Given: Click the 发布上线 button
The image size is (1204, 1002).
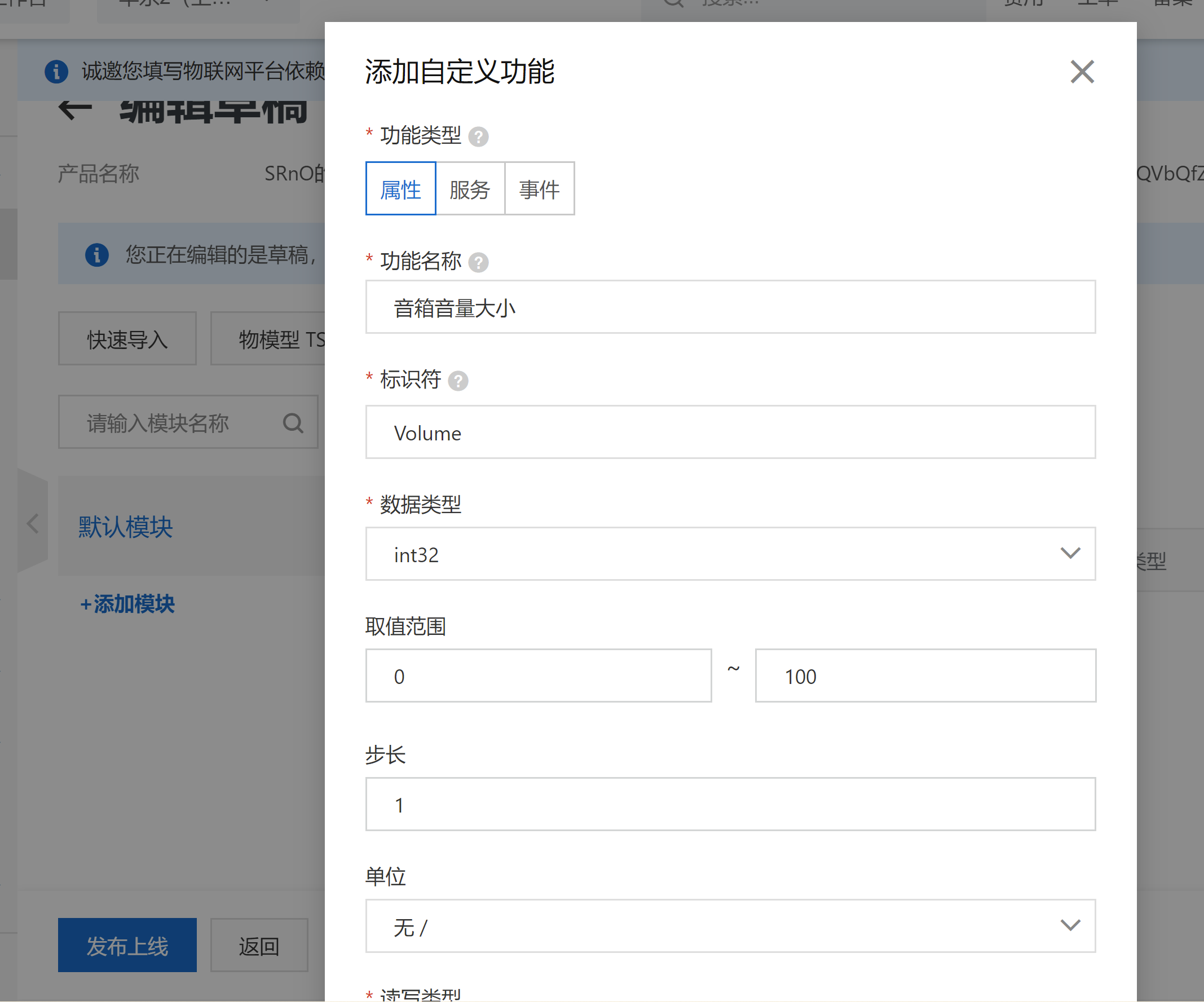Looking at the screenshot, I should pyautogui.click(x=127, y=944).
